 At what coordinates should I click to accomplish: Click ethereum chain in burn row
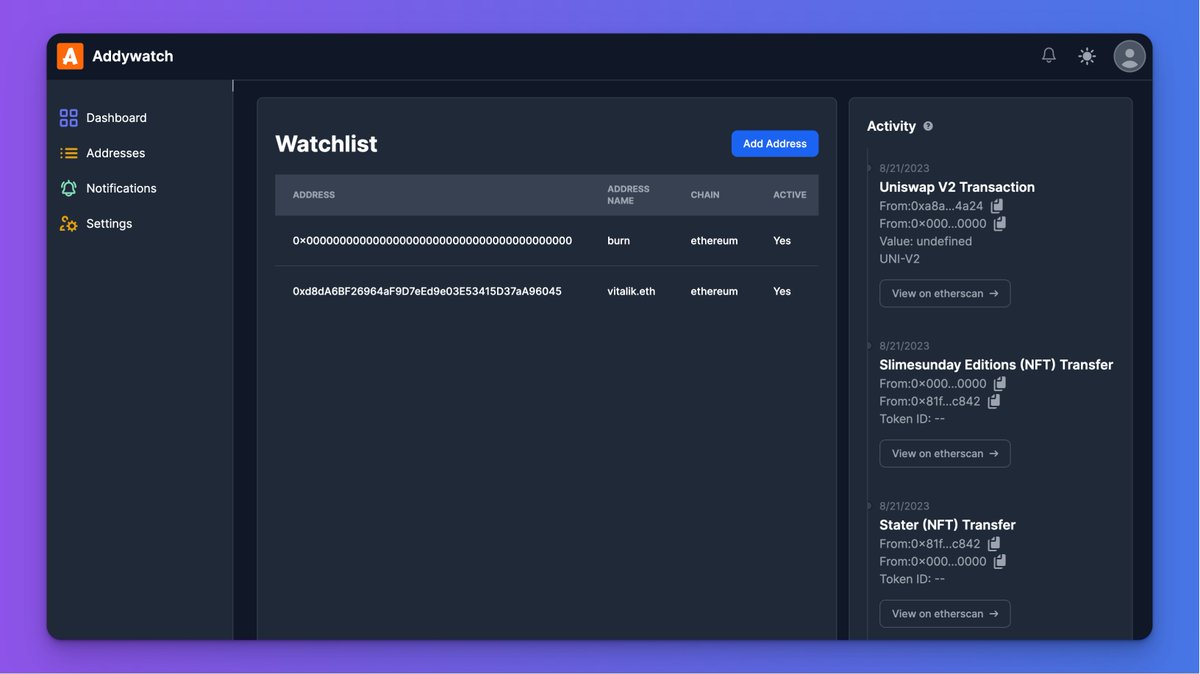(x=714, y=241)
